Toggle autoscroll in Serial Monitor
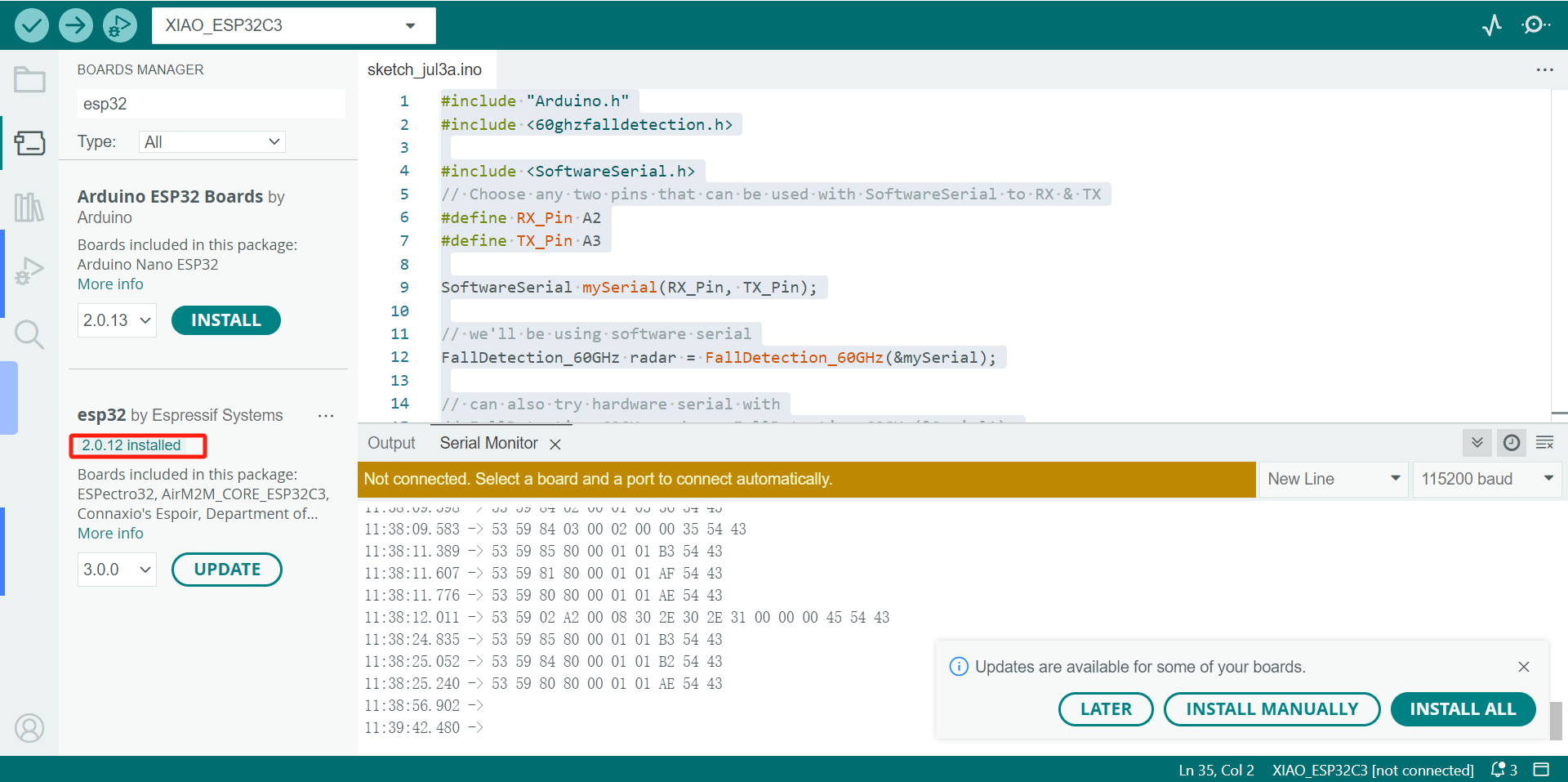1568x782 pixels. click(1477, 443)
